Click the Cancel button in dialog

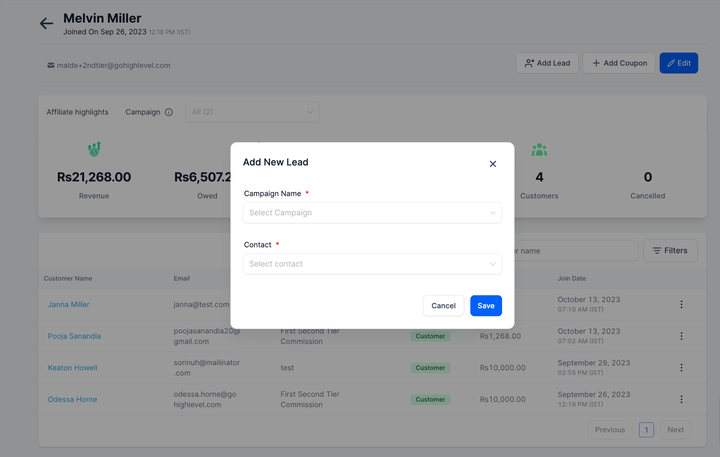(443, 306)
